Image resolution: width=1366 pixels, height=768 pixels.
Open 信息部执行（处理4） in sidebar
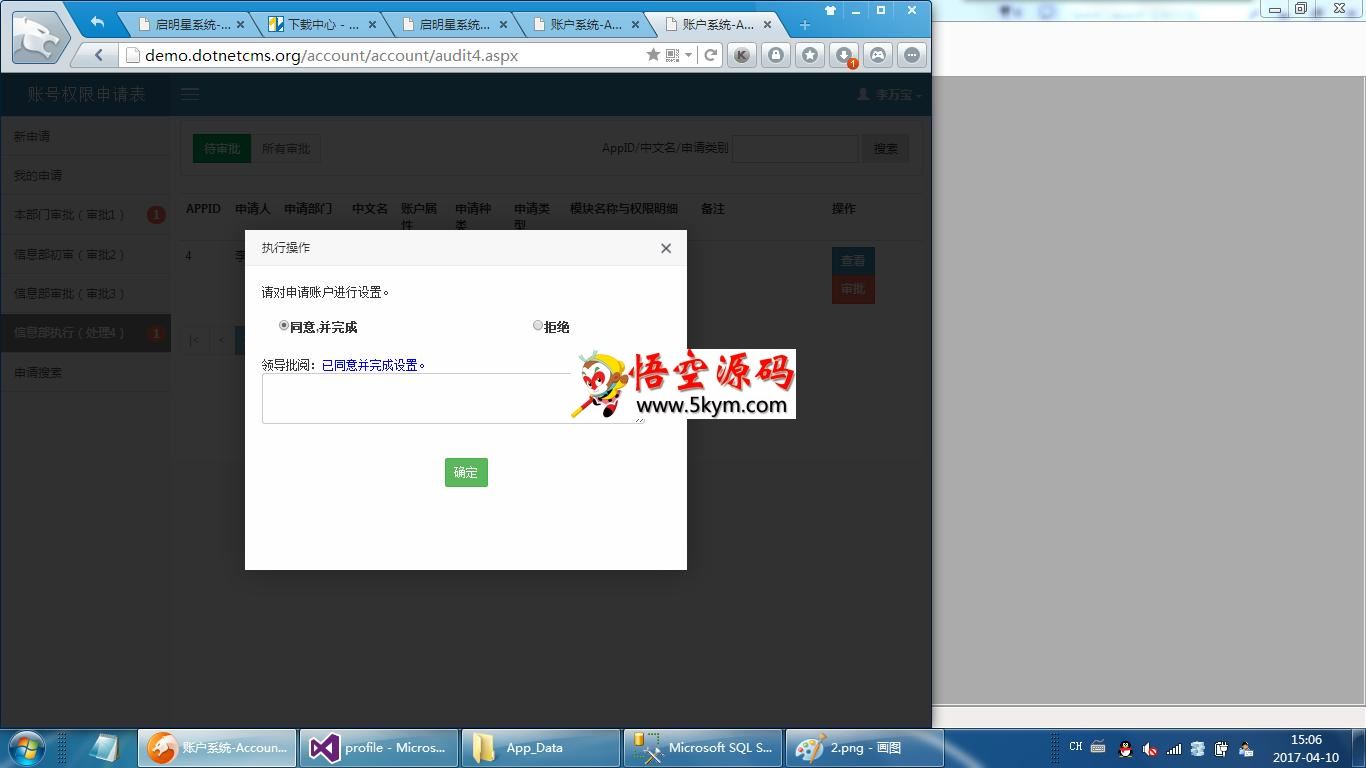pyautogui.click(x=85, y=332)
